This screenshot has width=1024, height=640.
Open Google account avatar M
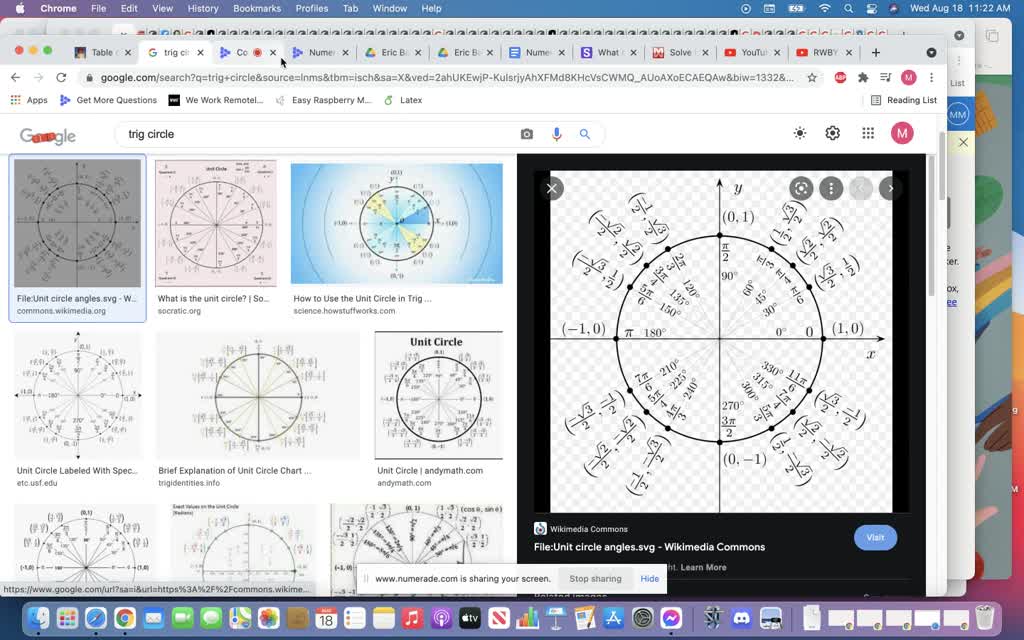tap(902, 133)
